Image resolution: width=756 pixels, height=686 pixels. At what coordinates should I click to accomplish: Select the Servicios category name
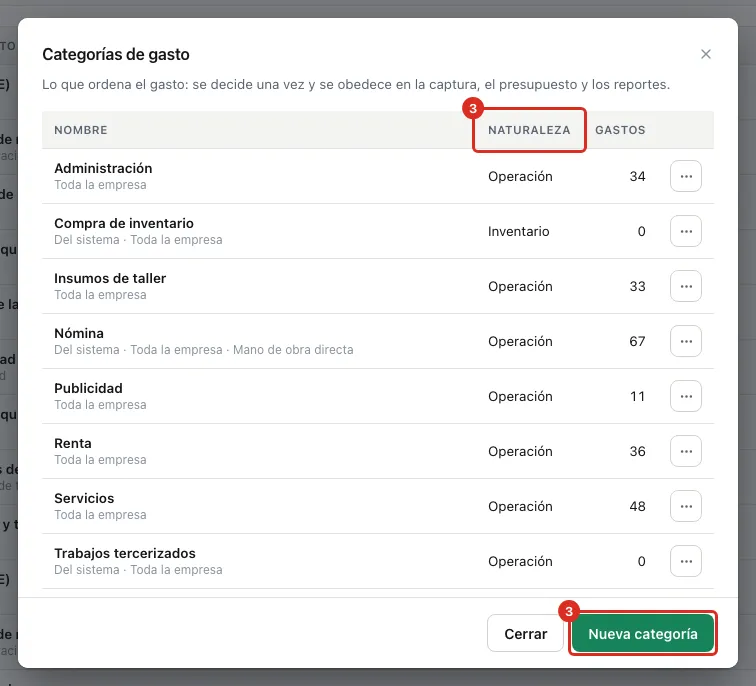coord(84,498)
